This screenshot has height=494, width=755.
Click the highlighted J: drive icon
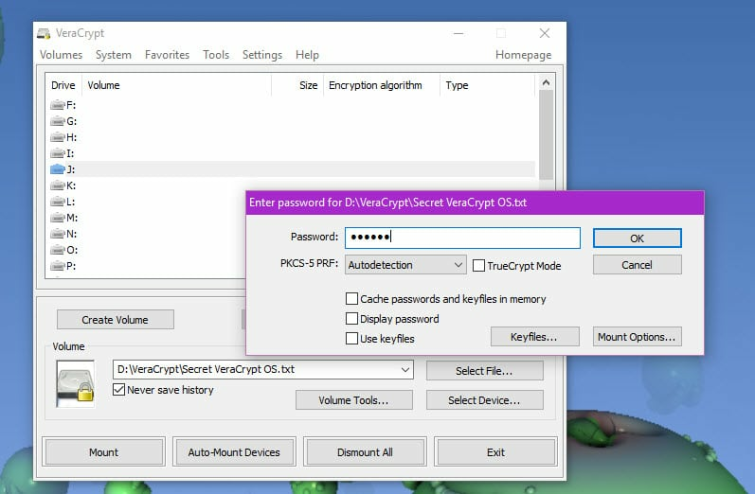tap(57, 169)
